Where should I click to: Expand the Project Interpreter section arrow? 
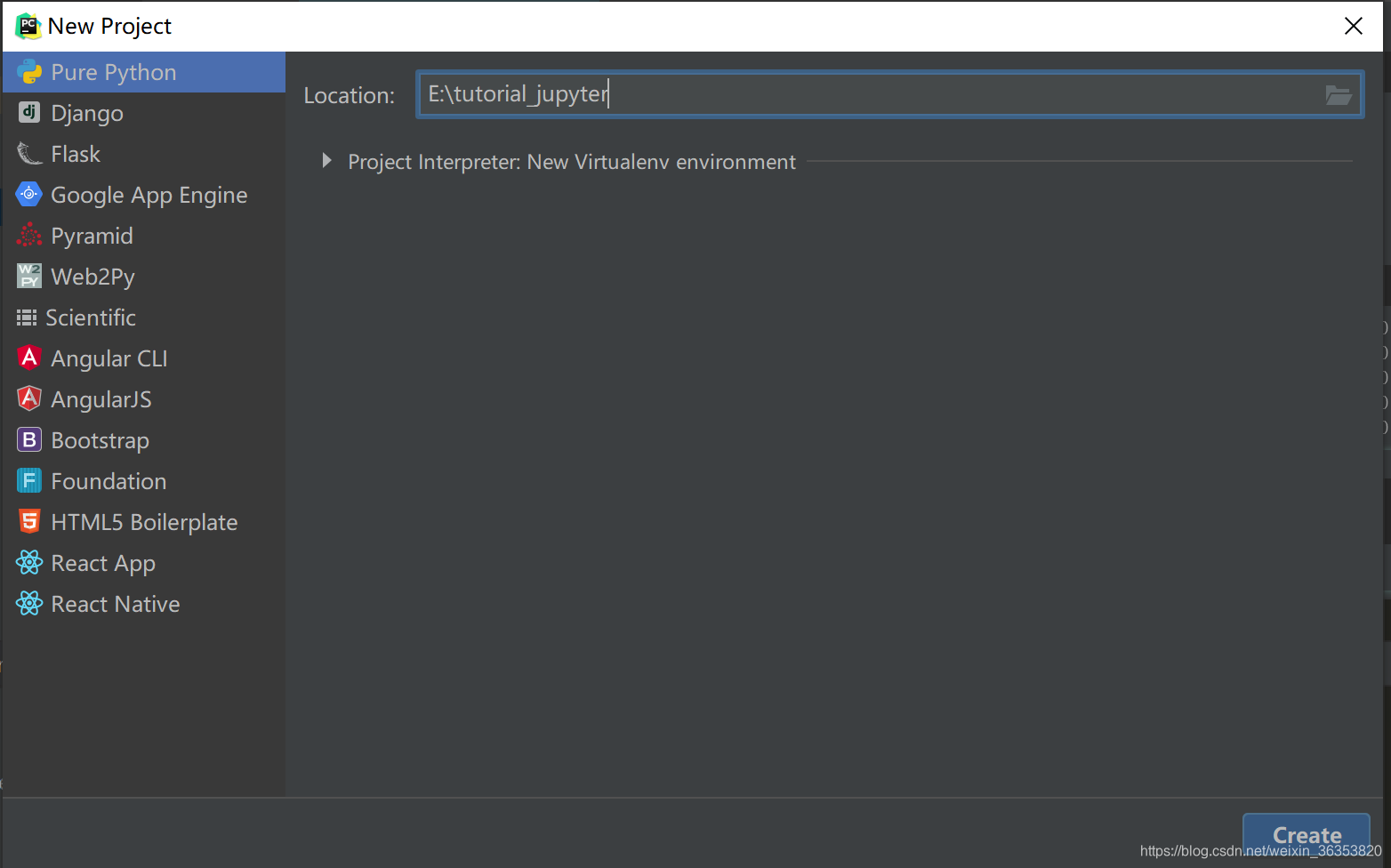[326, 161]
